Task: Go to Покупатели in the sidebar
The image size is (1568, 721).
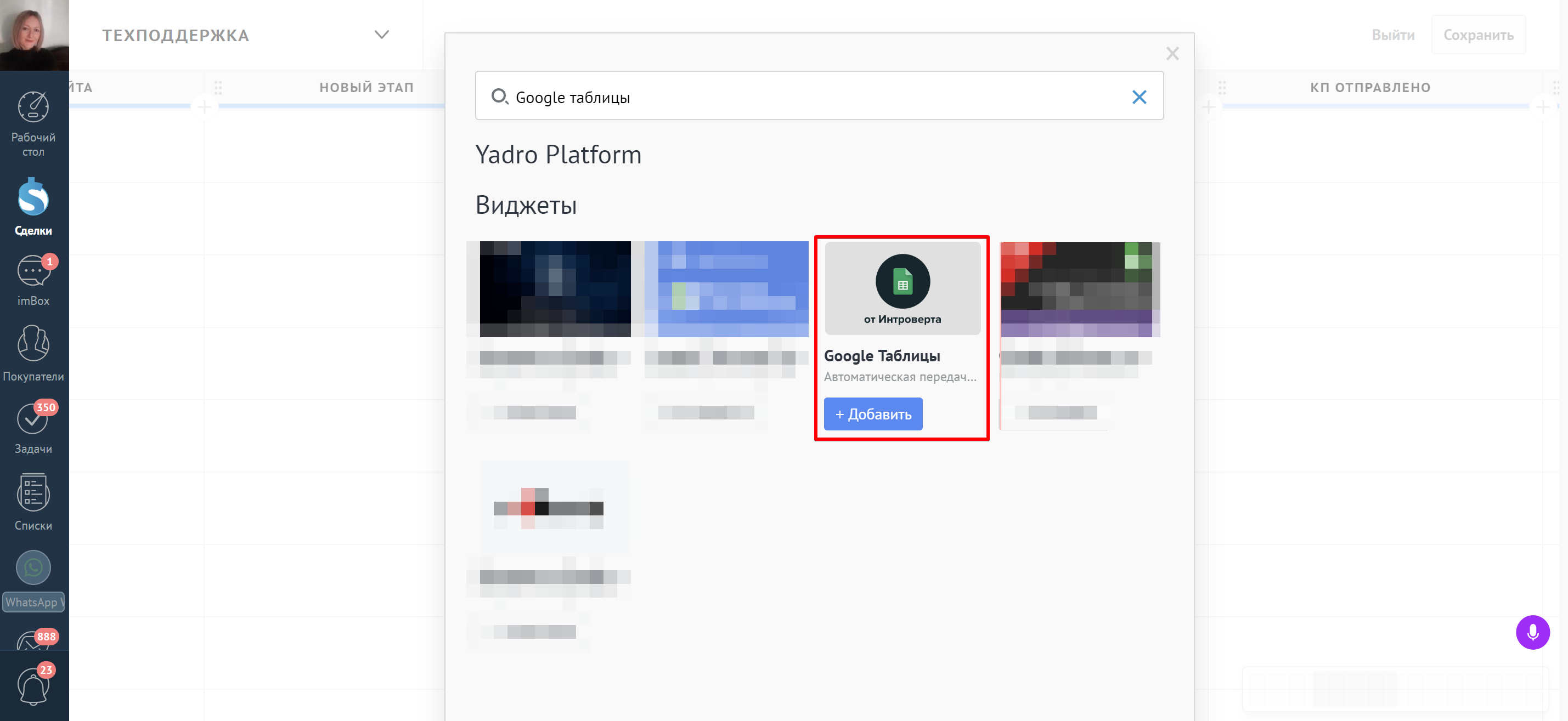Action: click(x=33, y=354)
